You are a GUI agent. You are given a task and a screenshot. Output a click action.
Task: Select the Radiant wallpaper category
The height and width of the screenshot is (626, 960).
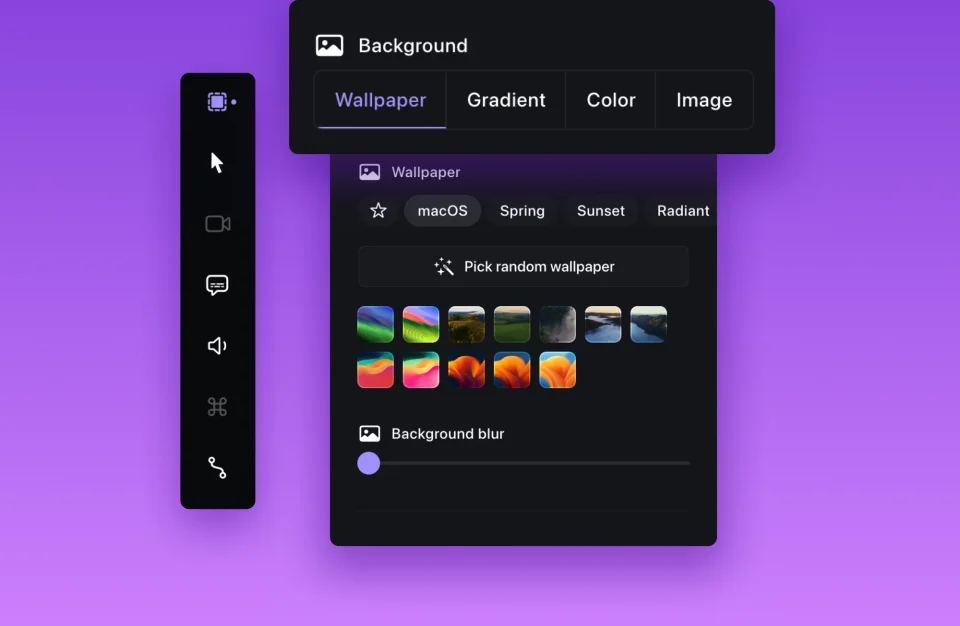coord(683,211)
